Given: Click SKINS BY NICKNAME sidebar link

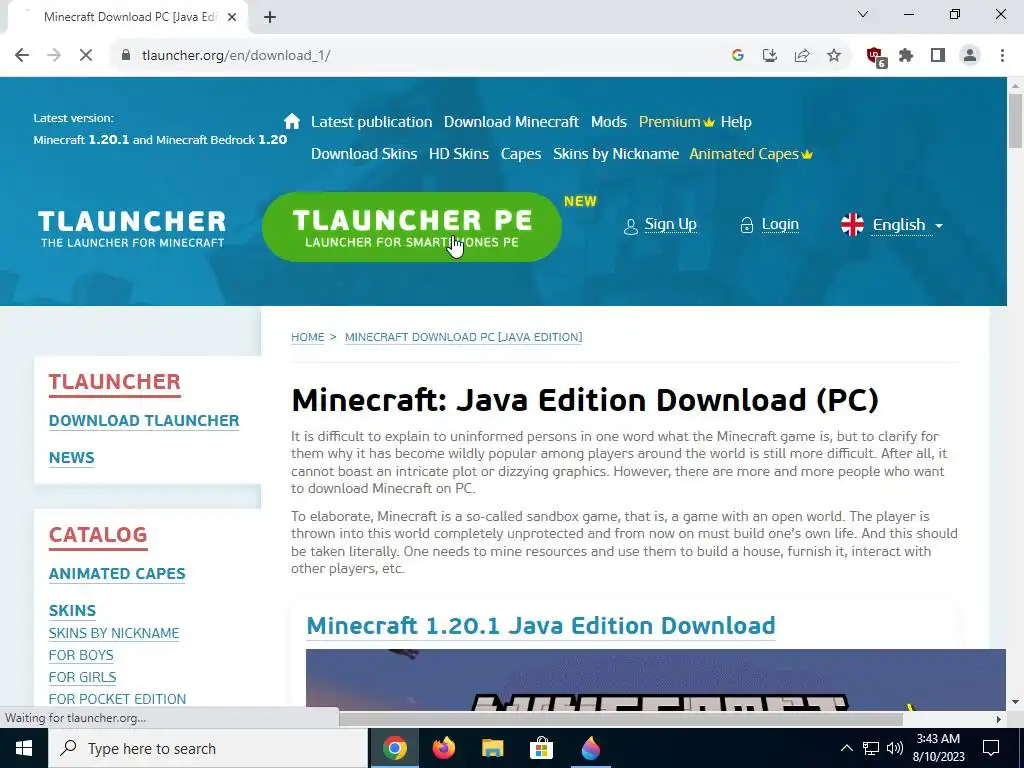Looking at the screenshot, I should tap(114, 633).
